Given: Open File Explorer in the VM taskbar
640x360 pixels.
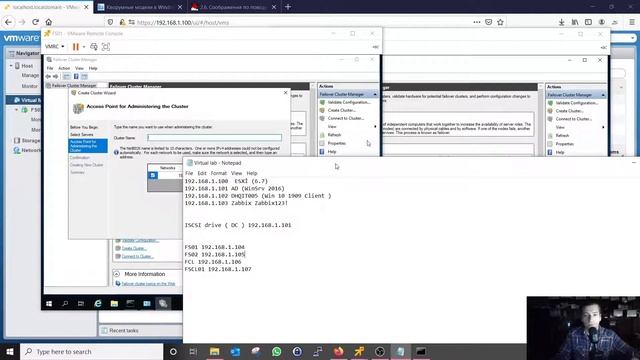Looking at the screenshot, I should pos(114,304).
